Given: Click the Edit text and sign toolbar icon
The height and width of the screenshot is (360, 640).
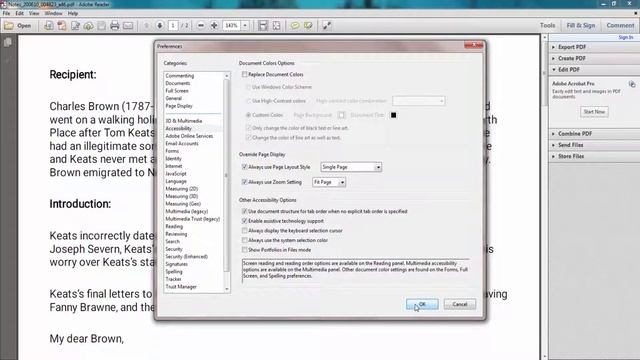Looking at the screenshot, I should pyautogui.click(x=76, y=26).
